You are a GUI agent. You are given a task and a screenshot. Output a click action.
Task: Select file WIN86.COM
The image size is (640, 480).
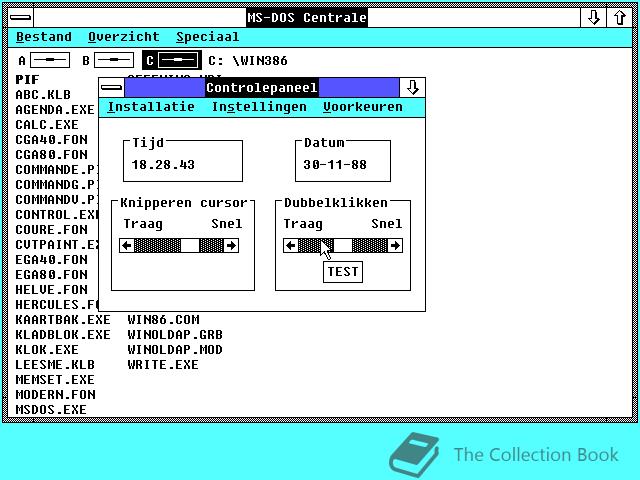163,320
